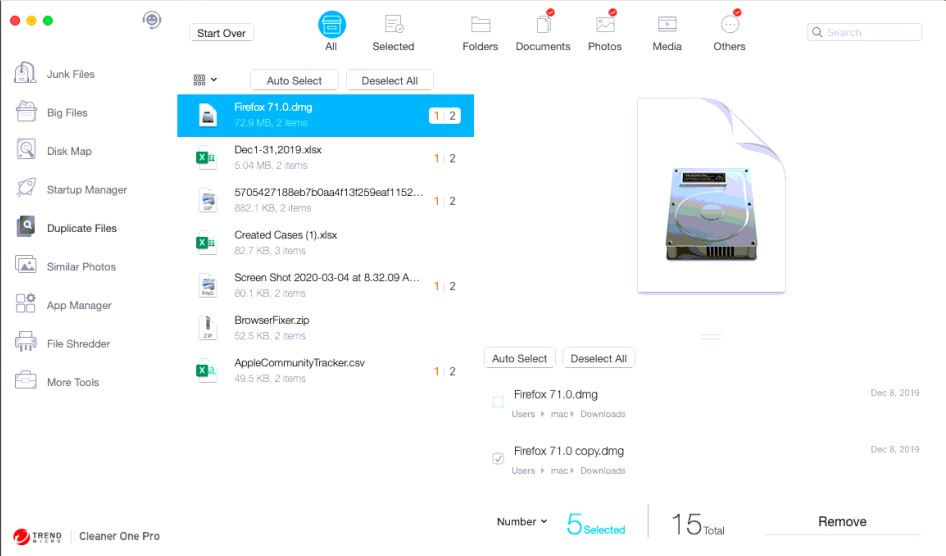
Task: Click the preview pane resize handle
Action: tap(711, 336)
